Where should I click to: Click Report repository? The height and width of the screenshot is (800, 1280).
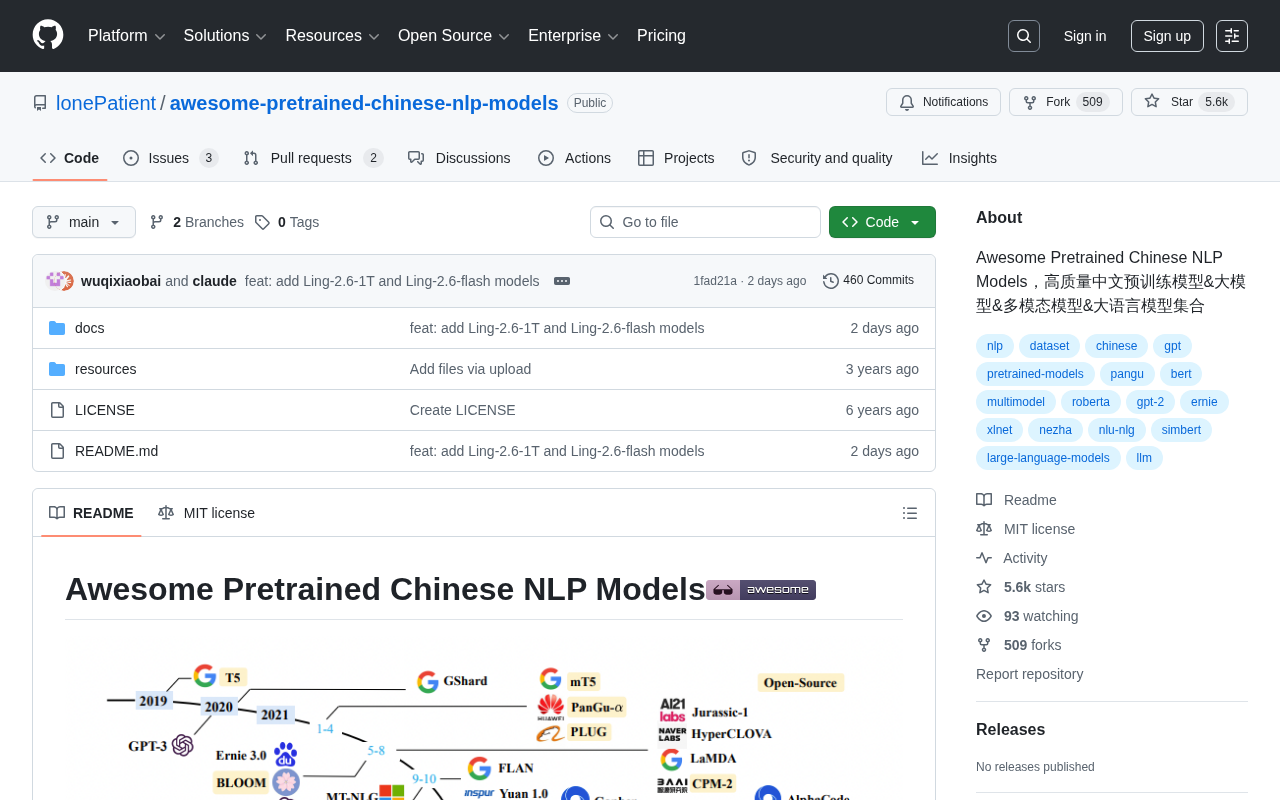(x=1029, y=674)
